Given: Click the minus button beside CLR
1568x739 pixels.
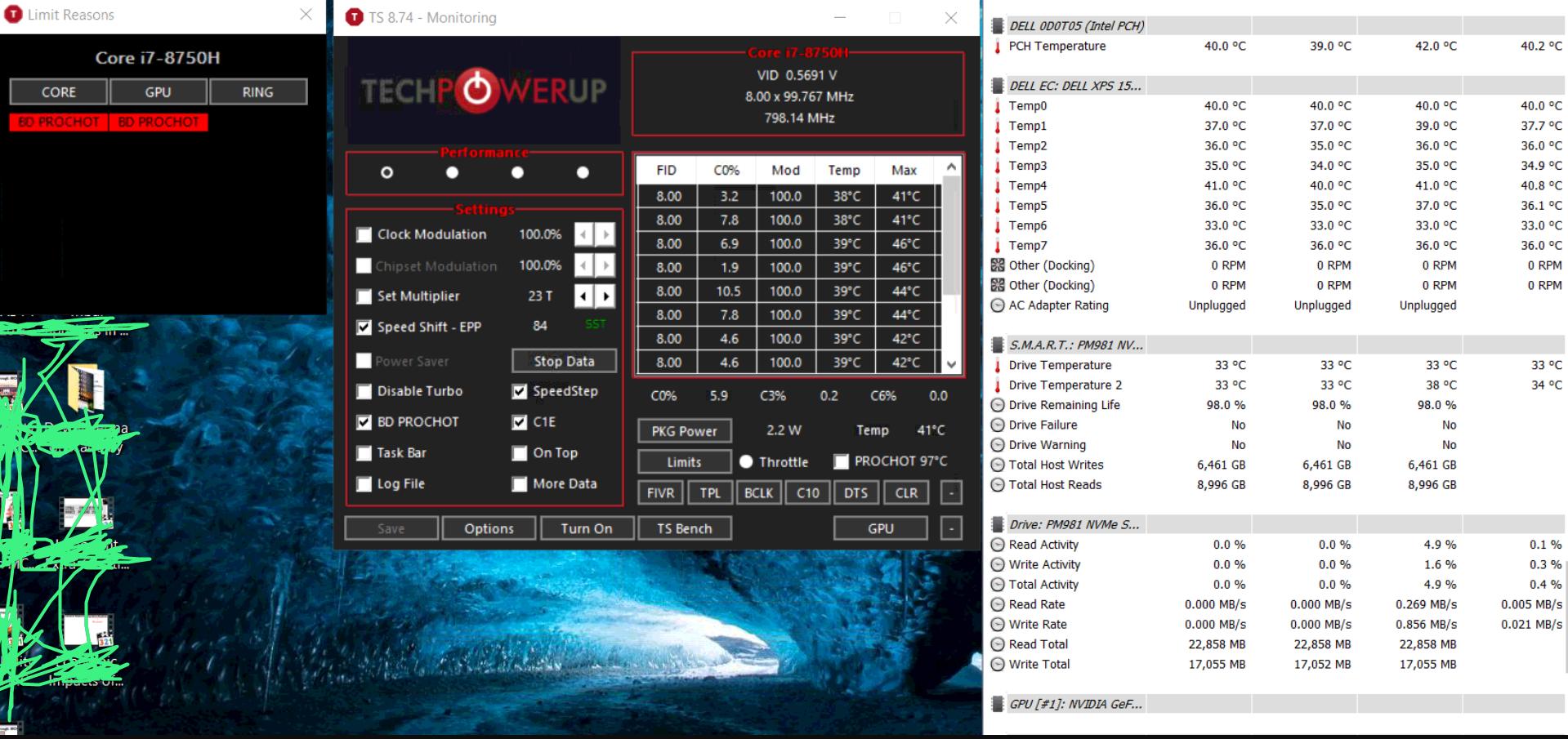Looking at the screenshot, I should 951,493.
